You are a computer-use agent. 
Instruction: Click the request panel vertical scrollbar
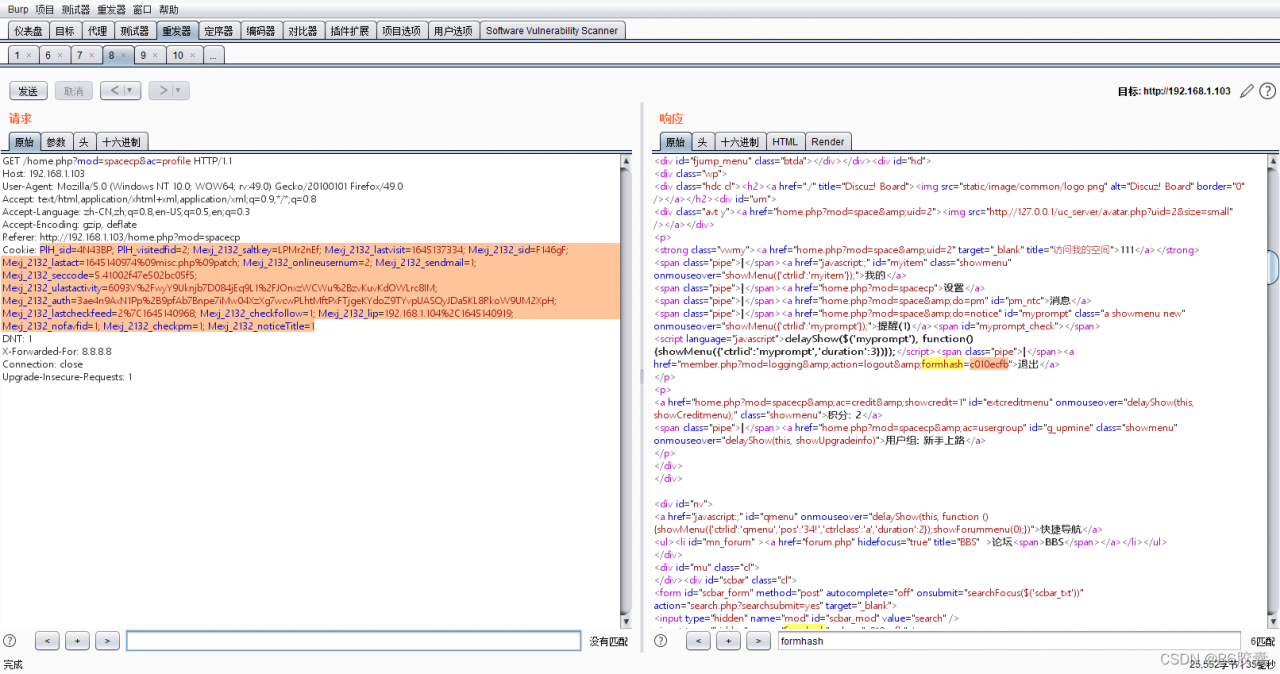[626, 390]
